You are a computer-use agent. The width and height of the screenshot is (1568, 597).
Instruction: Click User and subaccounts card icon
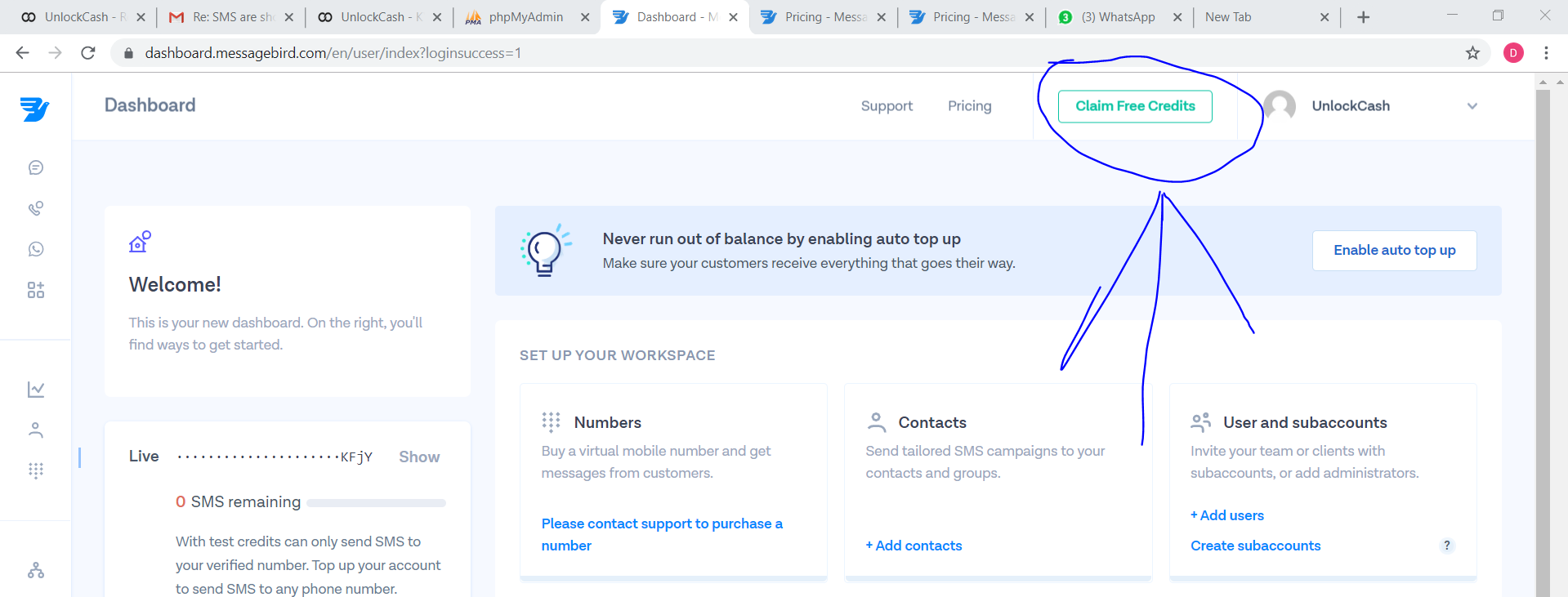click(x=1201, y=422)
